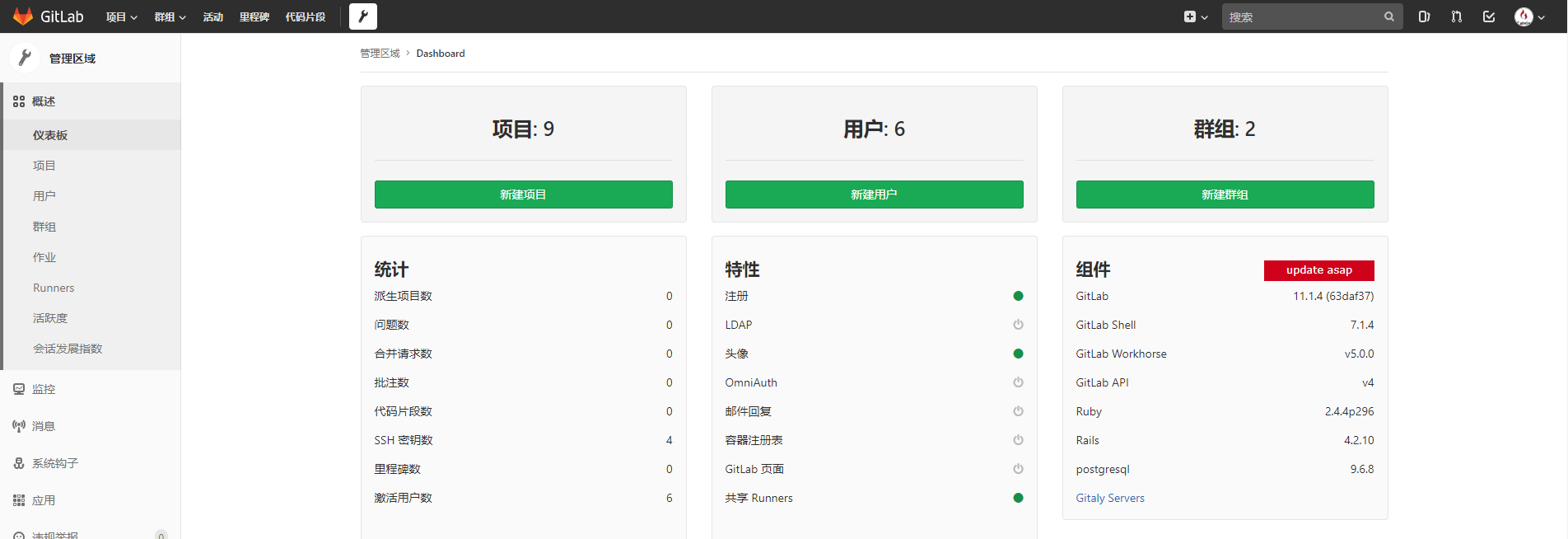
Task: Open the to-do list checkmark icon
Action: pos(1489,16)
